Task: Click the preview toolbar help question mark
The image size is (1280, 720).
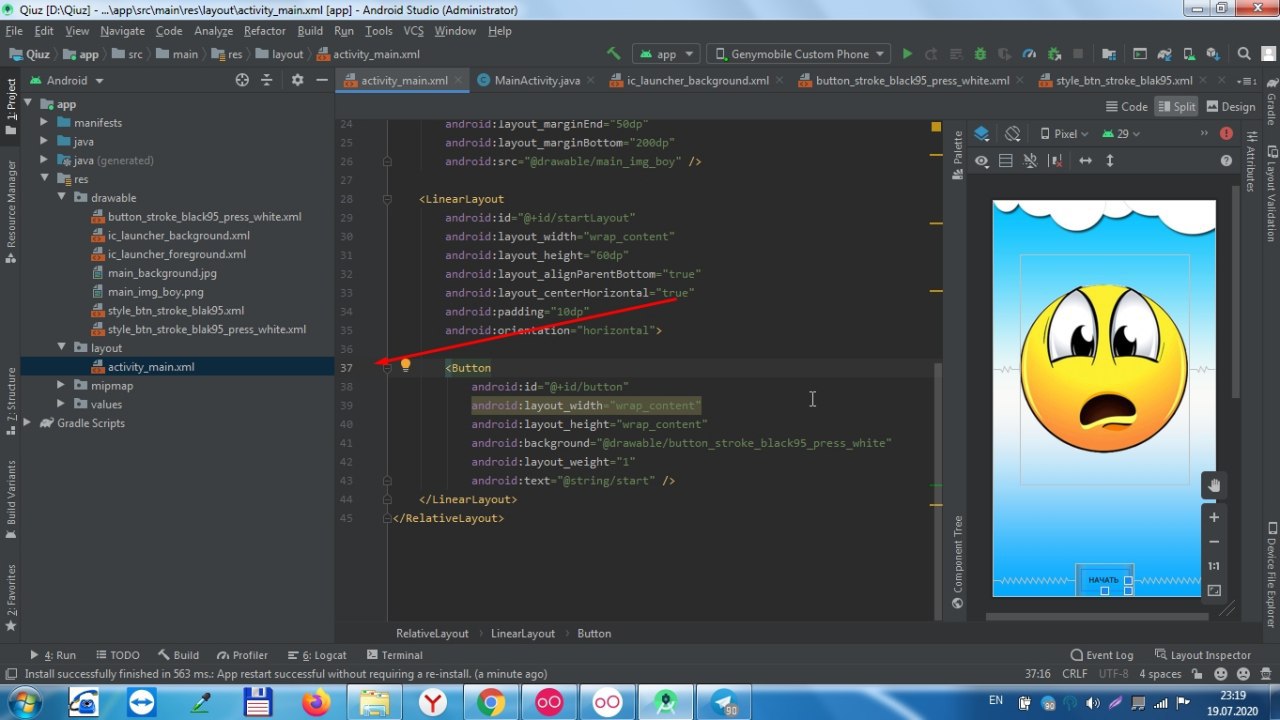Action: click(1227, 160)
